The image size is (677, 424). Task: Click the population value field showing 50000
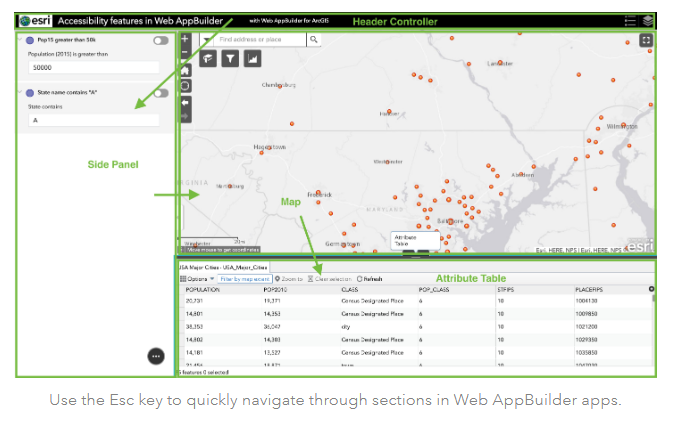point(94,67)
